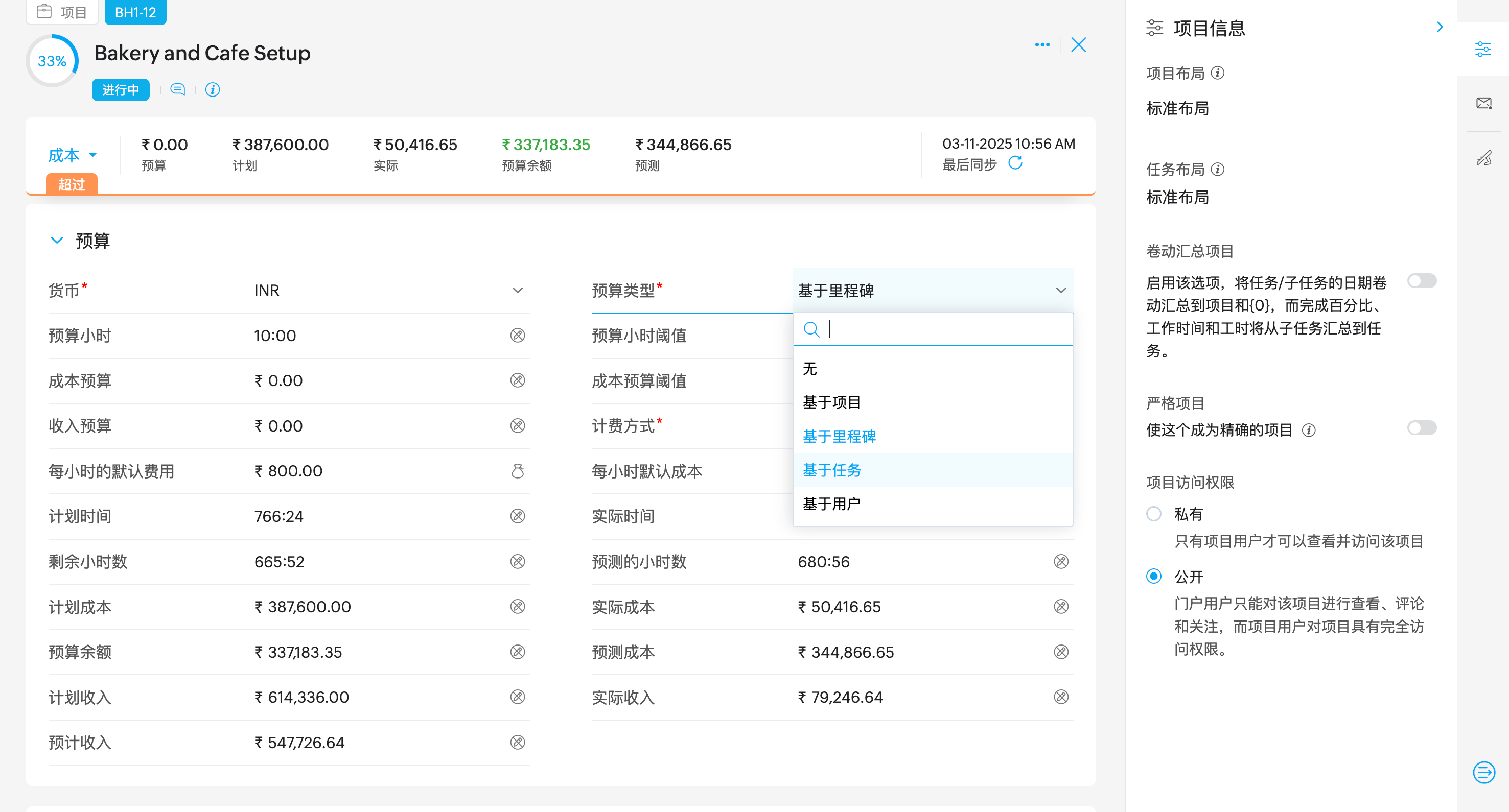Collapse the 预算 section chevron
The height and width of the screenshot is (812, 1509).
point(57,241)
